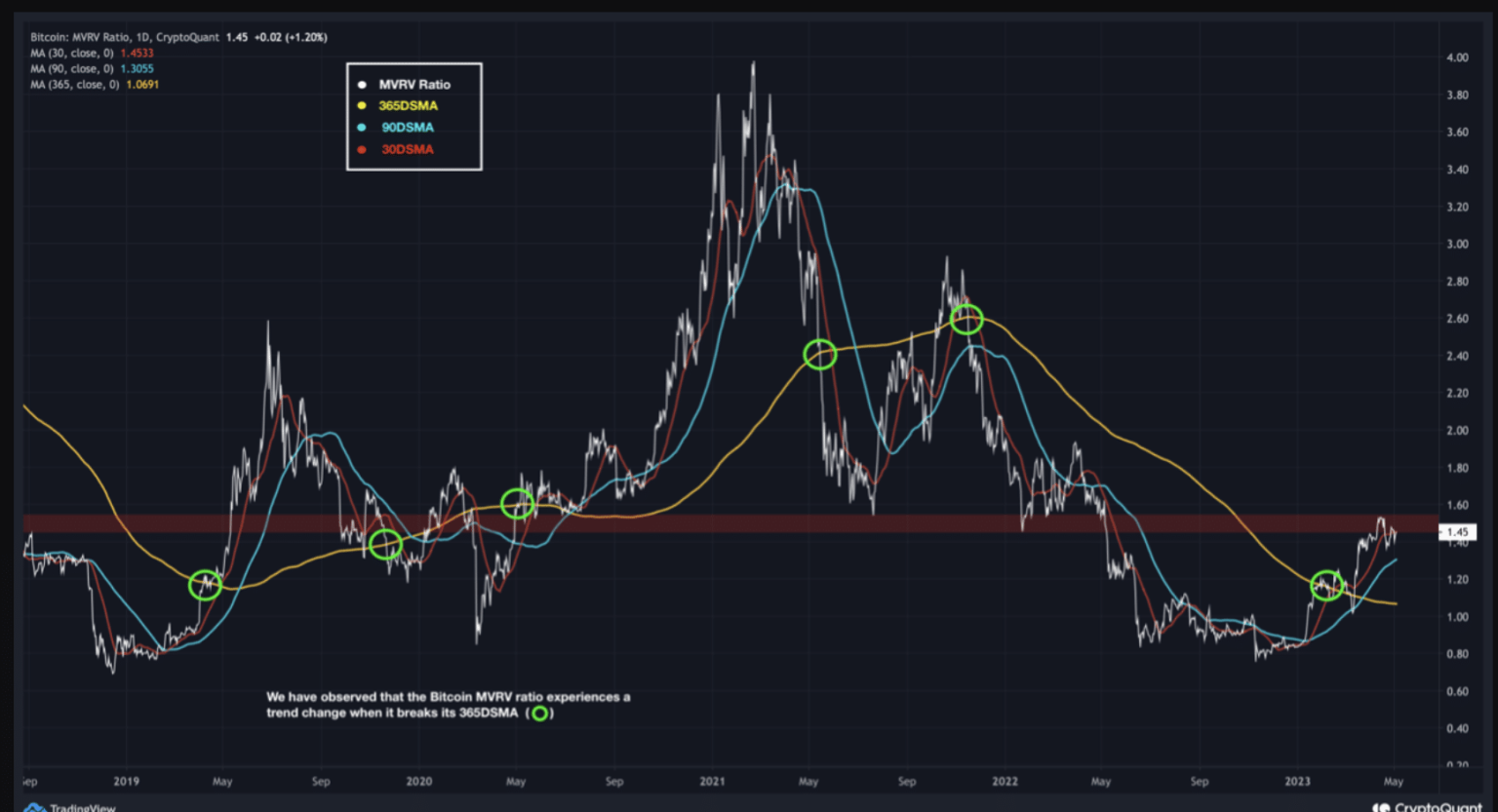Click the green circle icon in the caption text
1498x812 pixels.
click(x=538, y=714)
